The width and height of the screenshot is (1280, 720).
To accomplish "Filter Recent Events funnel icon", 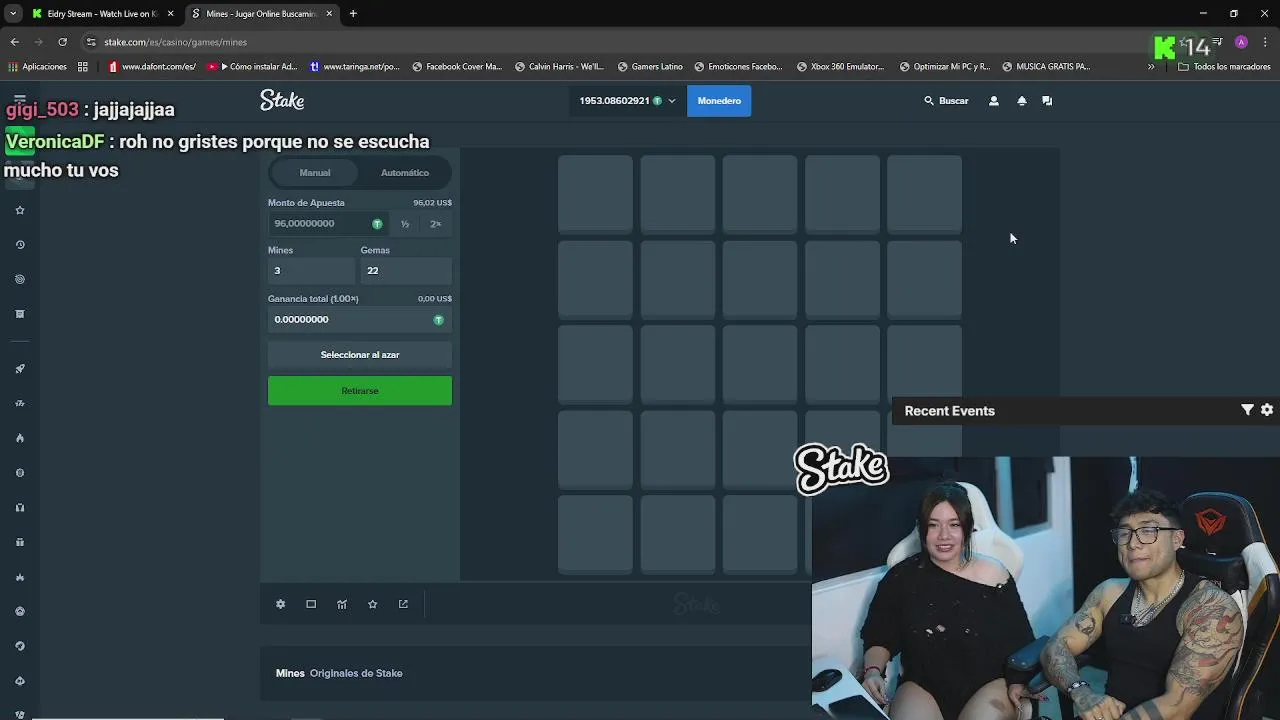I will pyautogui.click(x=1247, y=410).
